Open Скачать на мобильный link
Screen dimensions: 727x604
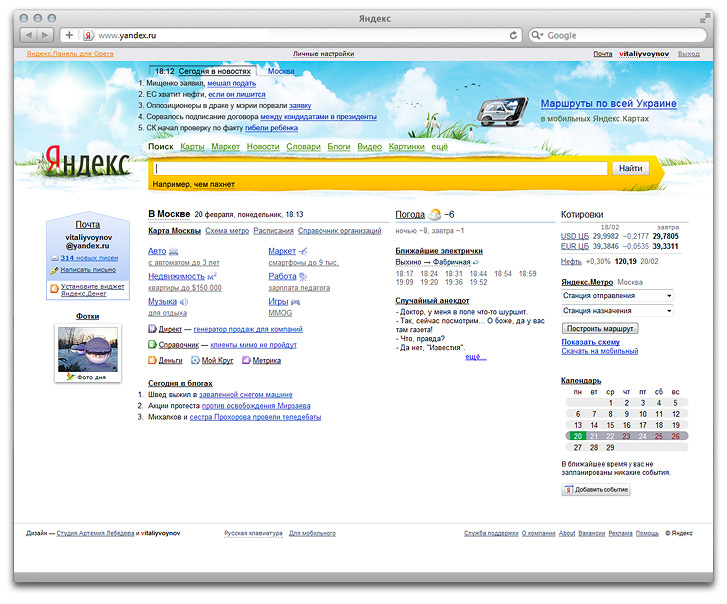coord(600,351)
